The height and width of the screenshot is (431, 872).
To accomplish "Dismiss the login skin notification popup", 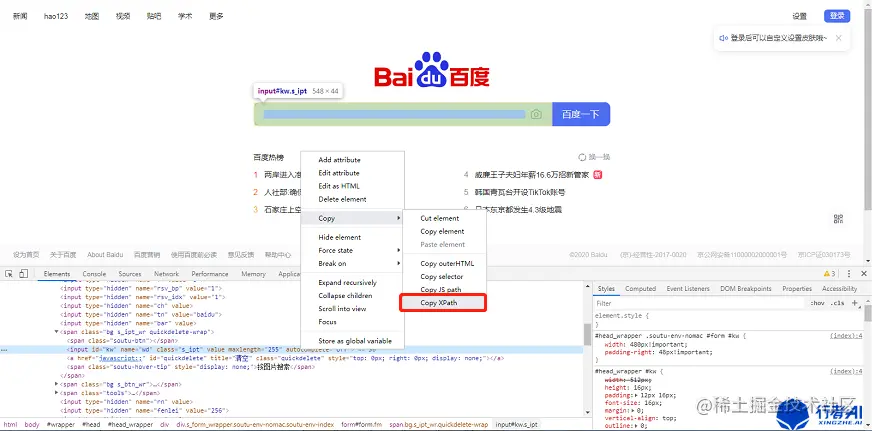I will [x=839, y=38].
